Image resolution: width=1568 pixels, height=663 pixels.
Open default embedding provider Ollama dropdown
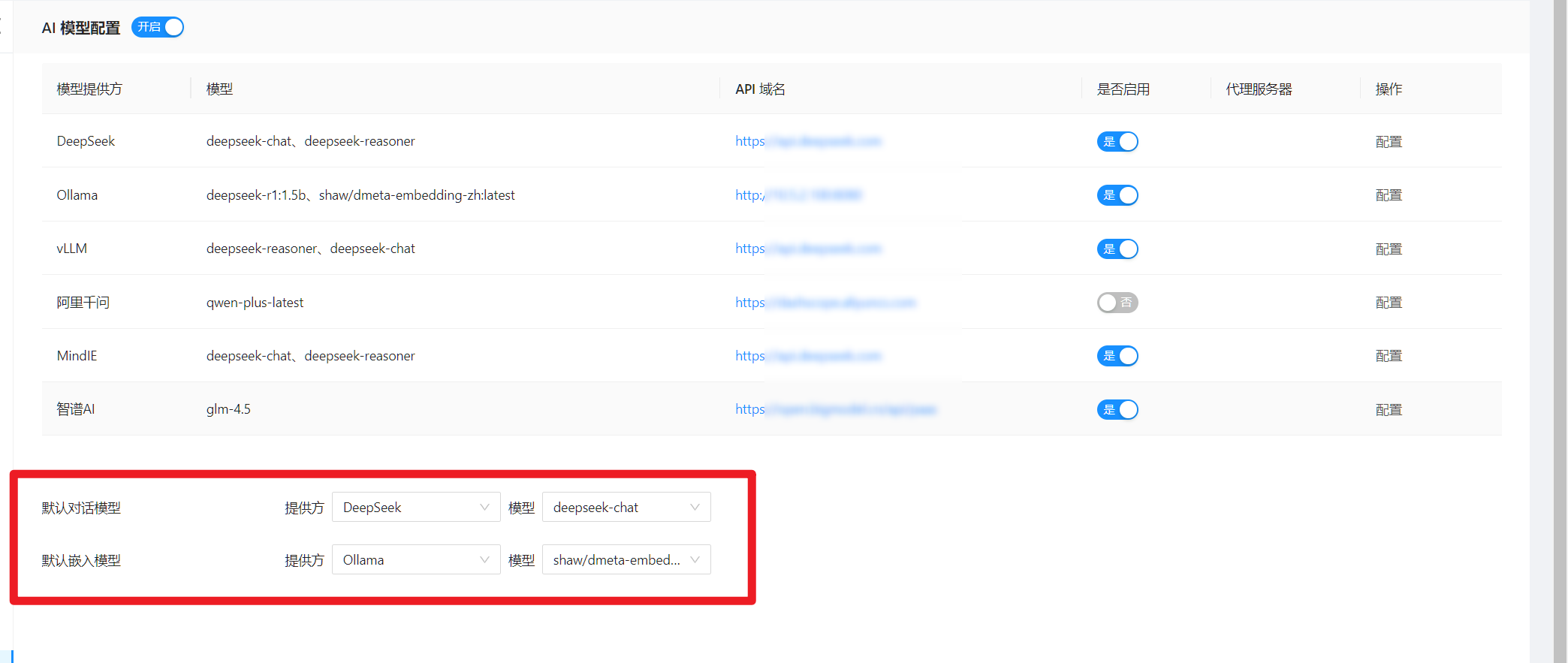pyautogui.click(x=415, y=560)
